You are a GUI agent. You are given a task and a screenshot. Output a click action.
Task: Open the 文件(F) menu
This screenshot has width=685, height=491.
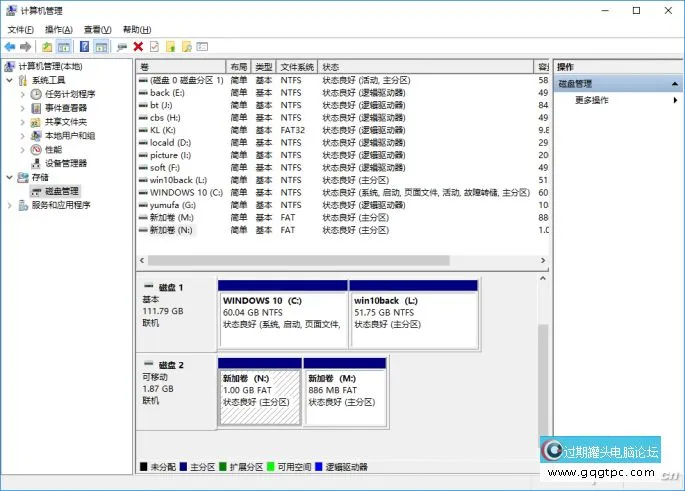[21, 29]
